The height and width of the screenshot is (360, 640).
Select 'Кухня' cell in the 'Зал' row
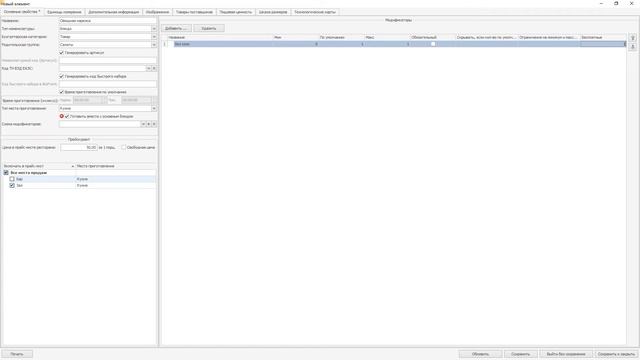(116, 185)
